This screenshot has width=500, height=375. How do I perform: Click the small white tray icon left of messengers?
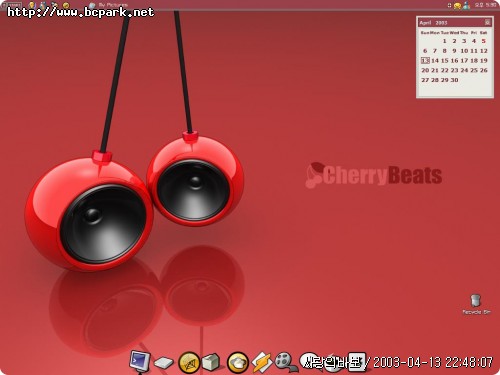(x=449, y=5)
